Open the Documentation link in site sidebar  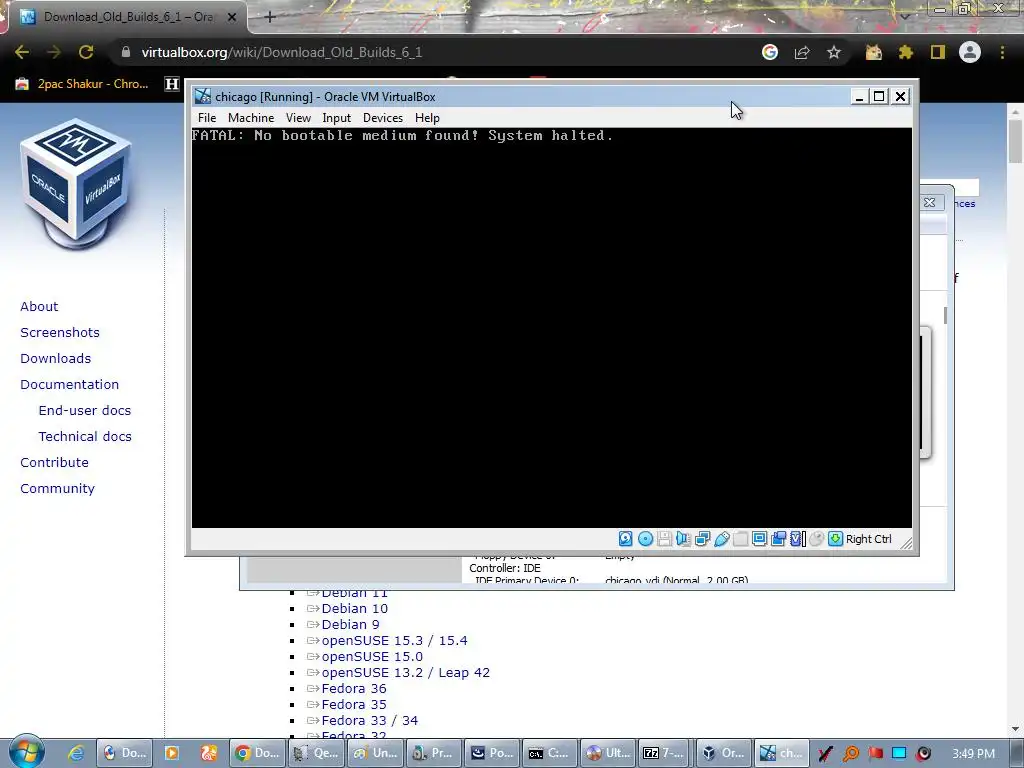[69, 385]
